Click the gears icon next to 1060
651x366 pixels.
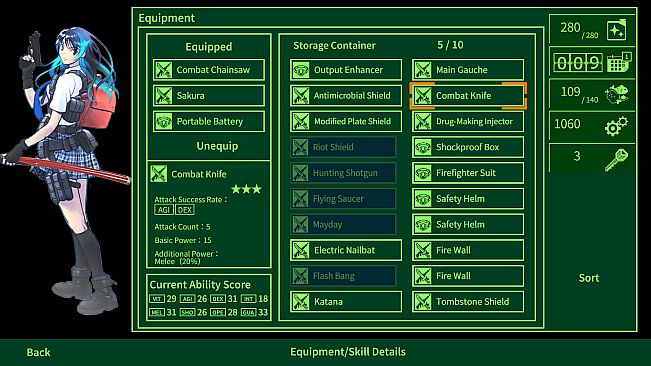[x=616, y=126]
